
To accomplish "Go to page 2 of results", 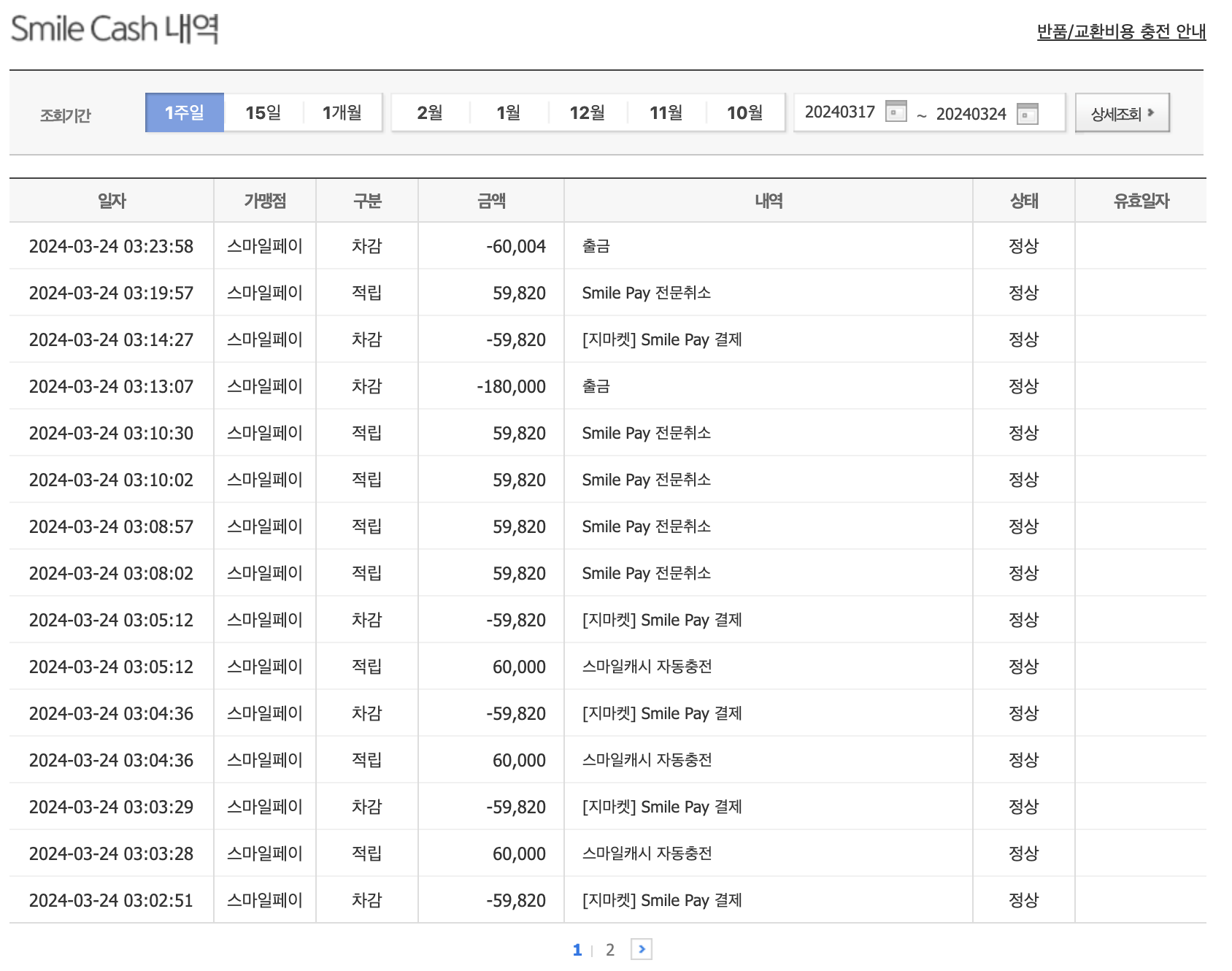I will click(610, 950).
